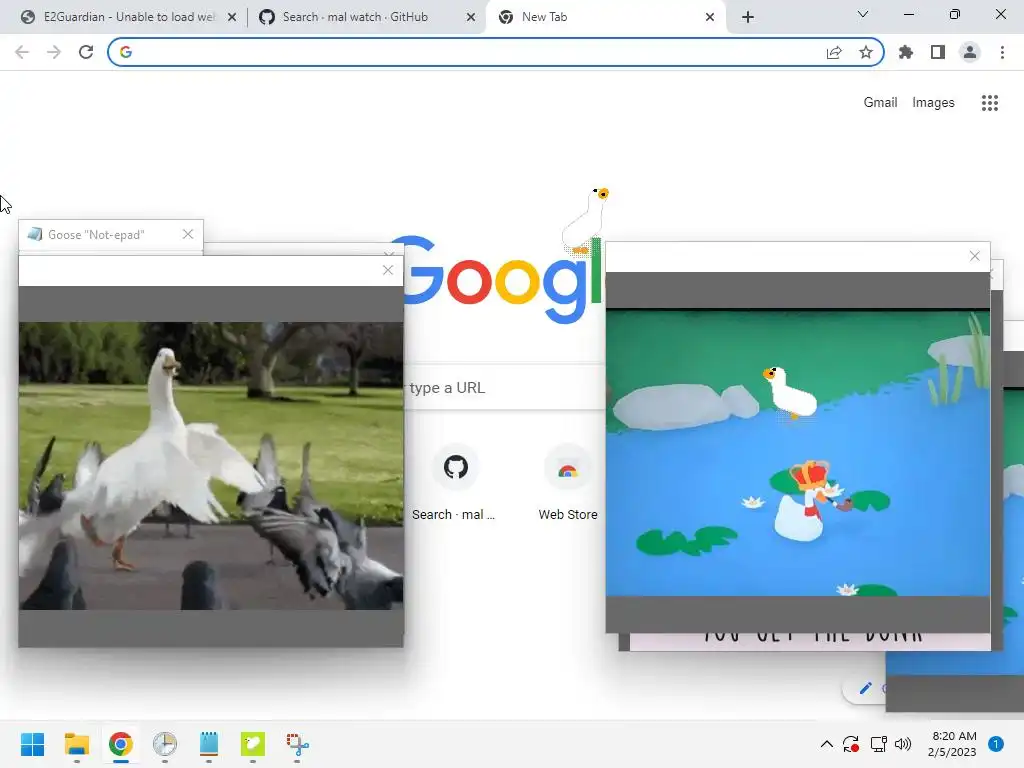The height and width of the screenshot is (768, 1024).
Task: Open the clock app on the taskbar
Action: coord(165,744)
